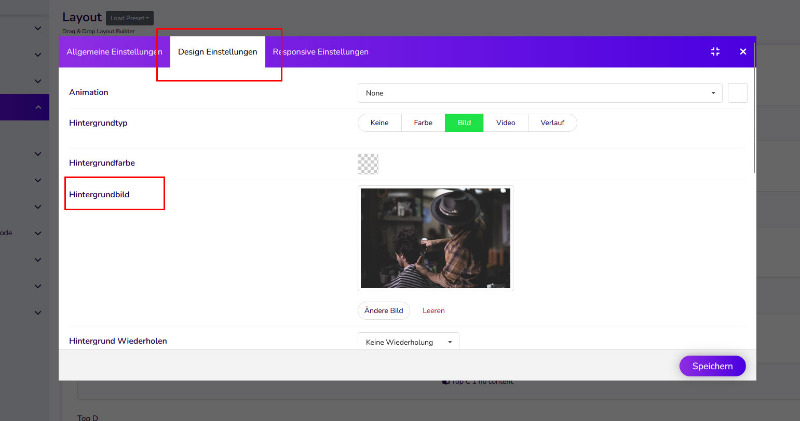Viewport: 800px width, 421px height.
Task: Choose Farbe background type
Action: (423, 123)
